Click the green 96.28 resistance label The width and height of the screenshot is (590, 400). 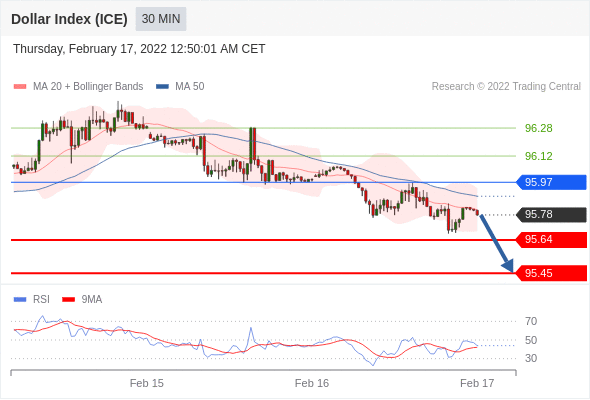pos(538,128)
